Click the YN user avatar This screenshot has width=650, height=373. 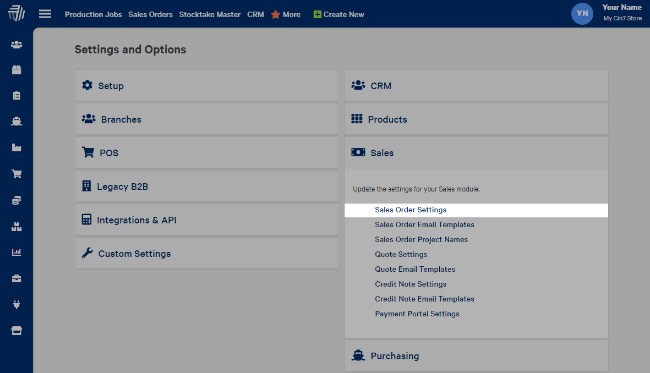coord(582,14)
